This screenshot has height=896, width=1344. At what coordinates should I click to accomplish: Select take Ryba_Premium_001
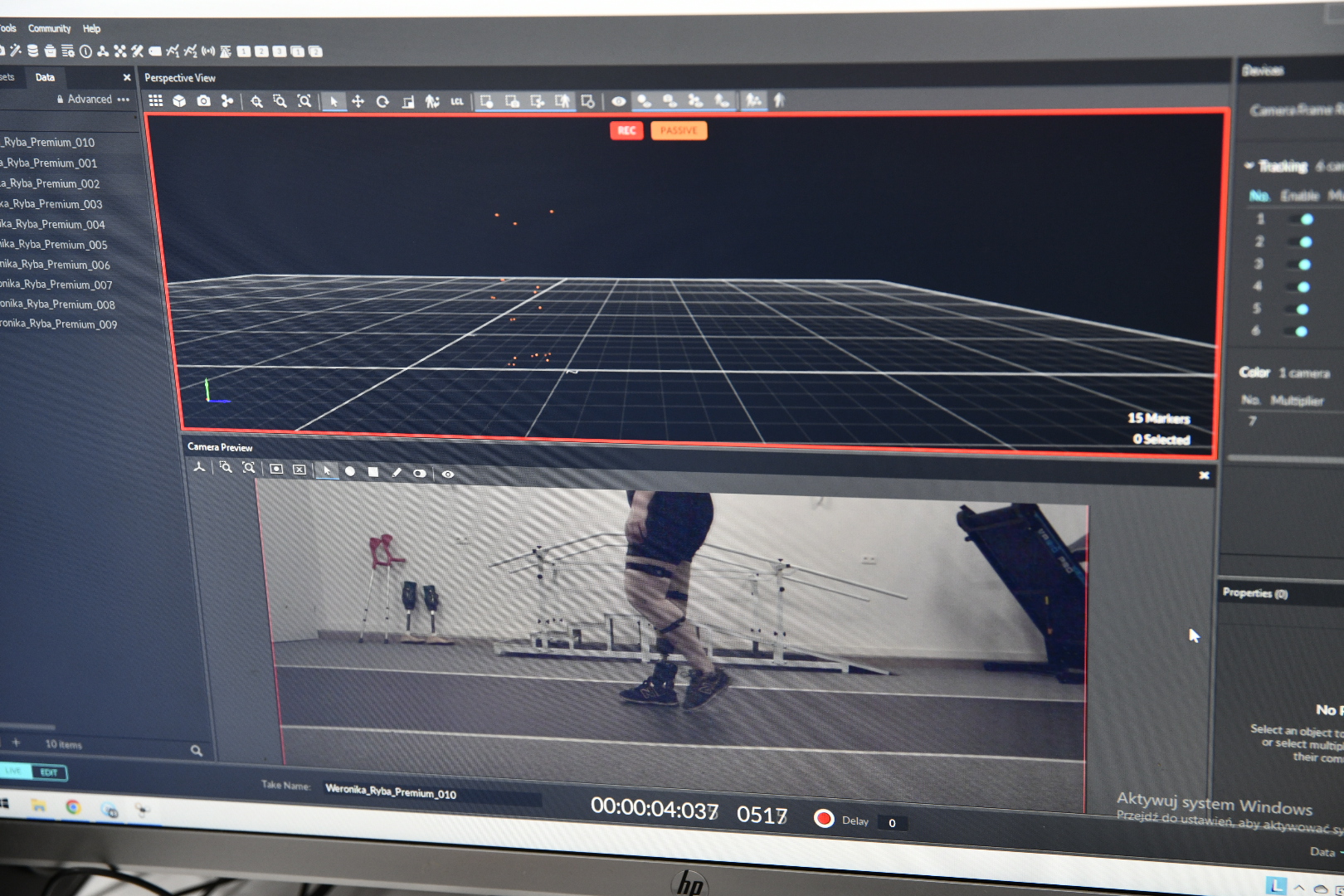[x=48, y=163]
